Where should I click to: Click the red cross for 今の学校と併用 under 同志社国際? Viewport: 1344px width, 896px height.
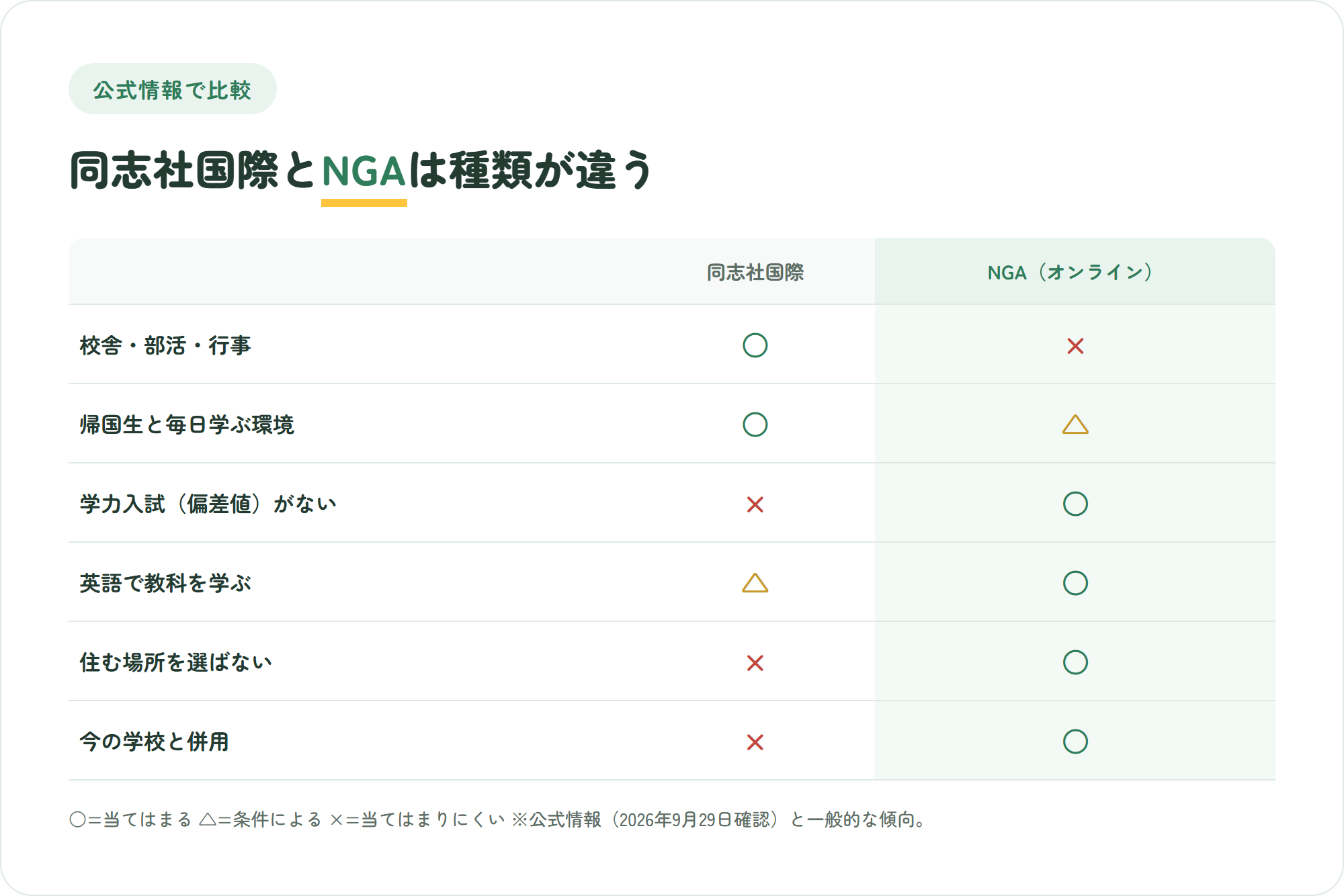(x=755, y=742)
